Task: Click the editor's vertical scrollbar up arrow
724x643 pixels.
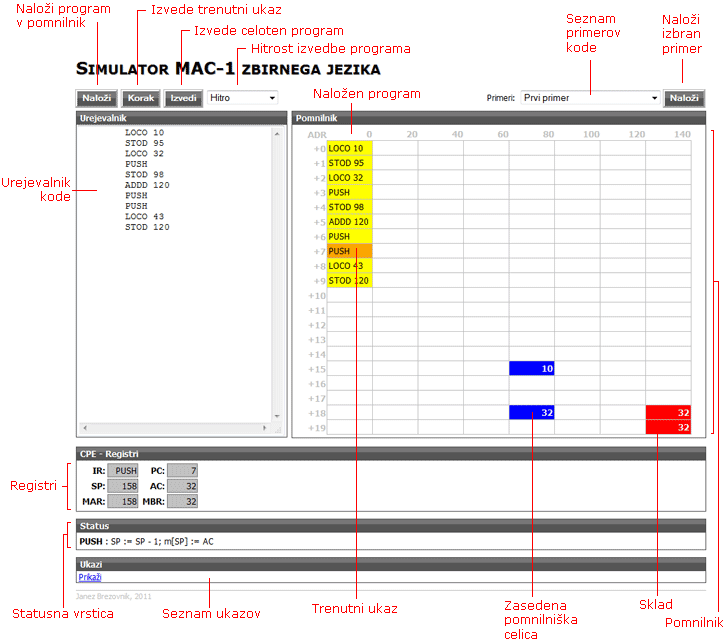Action: (x=278, y=131)
